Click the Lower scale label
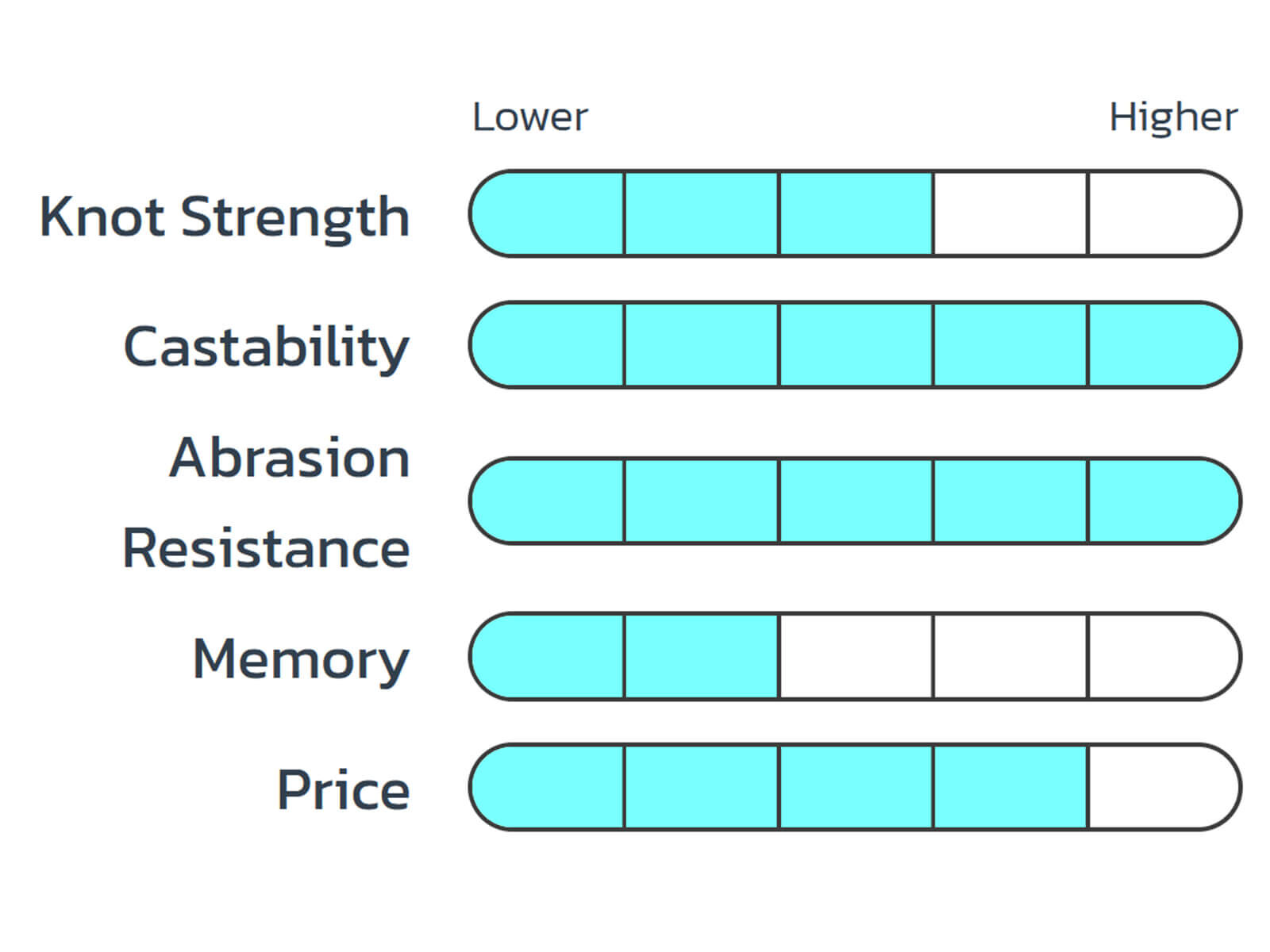 coord(530,117)
